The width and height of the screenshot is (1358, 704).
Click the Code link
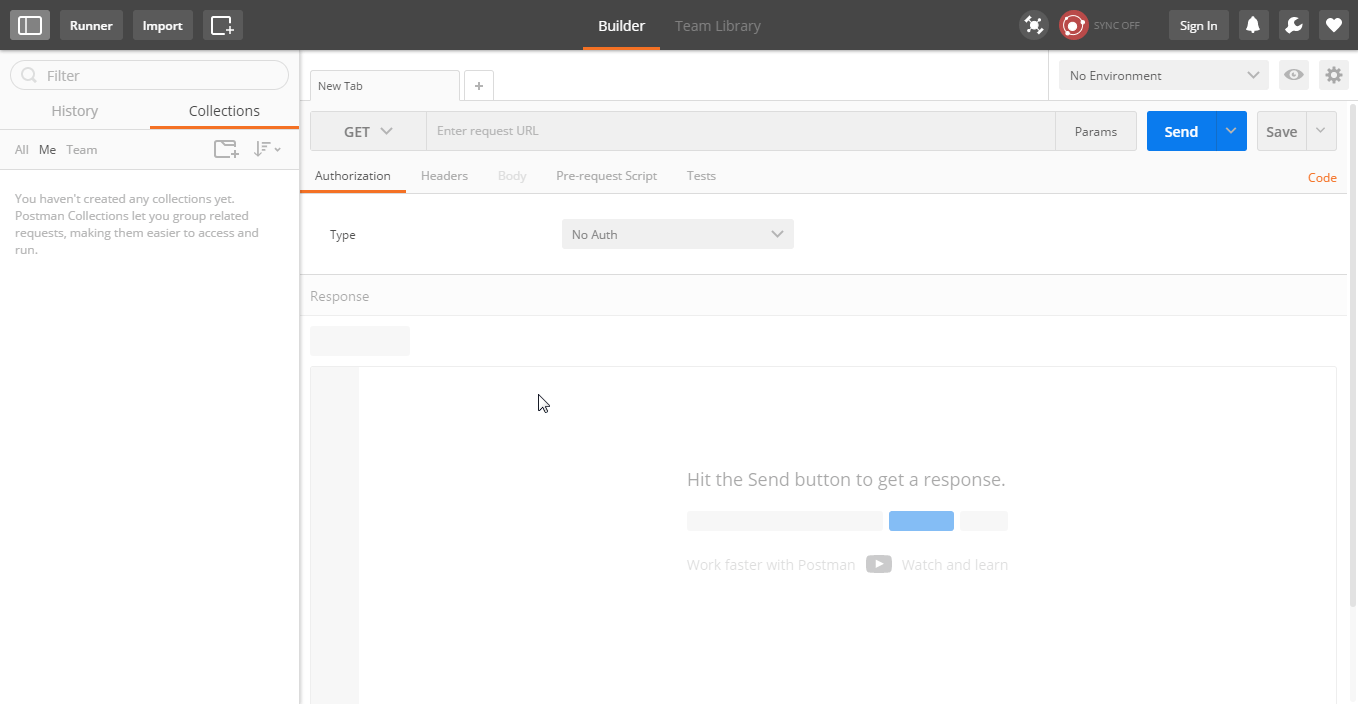pyautogui.click(x=1321, y=177)
